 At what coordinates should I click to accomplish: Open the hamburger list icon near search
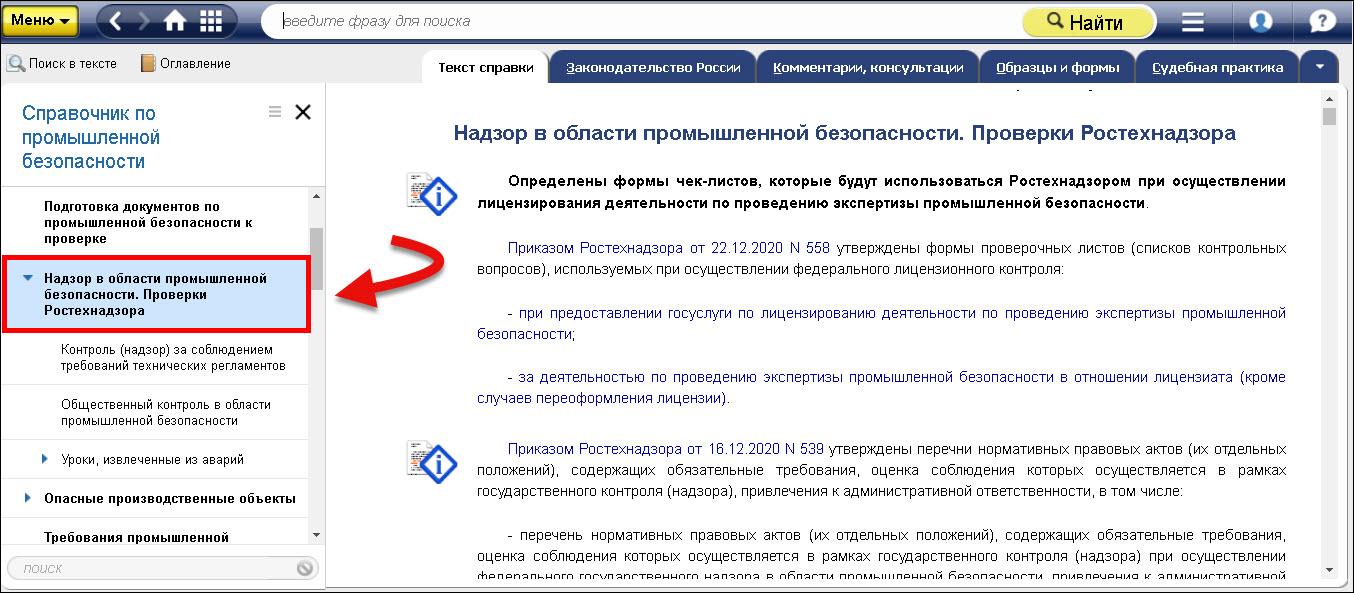pos(1193,21)
